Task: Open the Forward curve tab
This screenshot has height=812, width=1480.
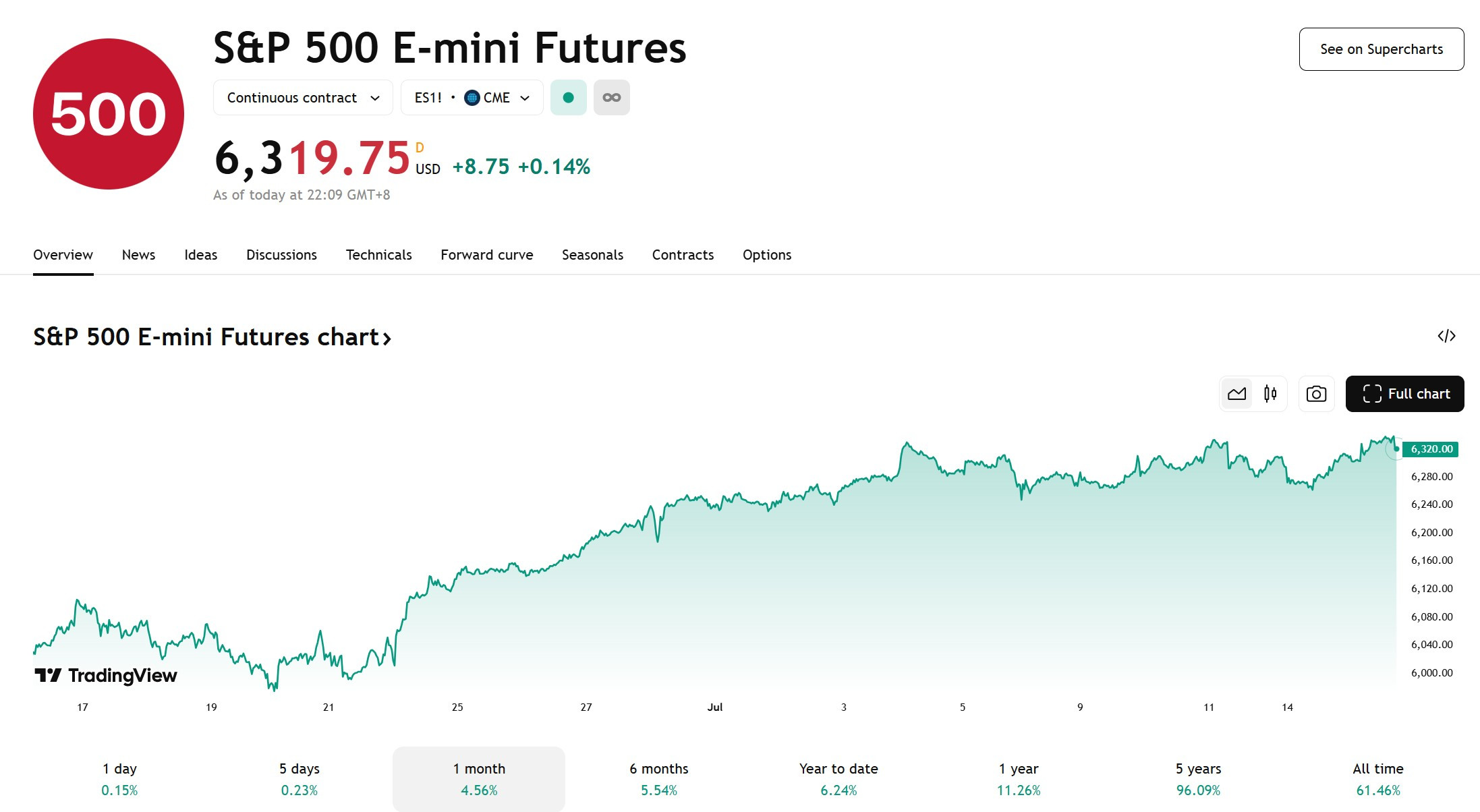Action: click(487, 255)
